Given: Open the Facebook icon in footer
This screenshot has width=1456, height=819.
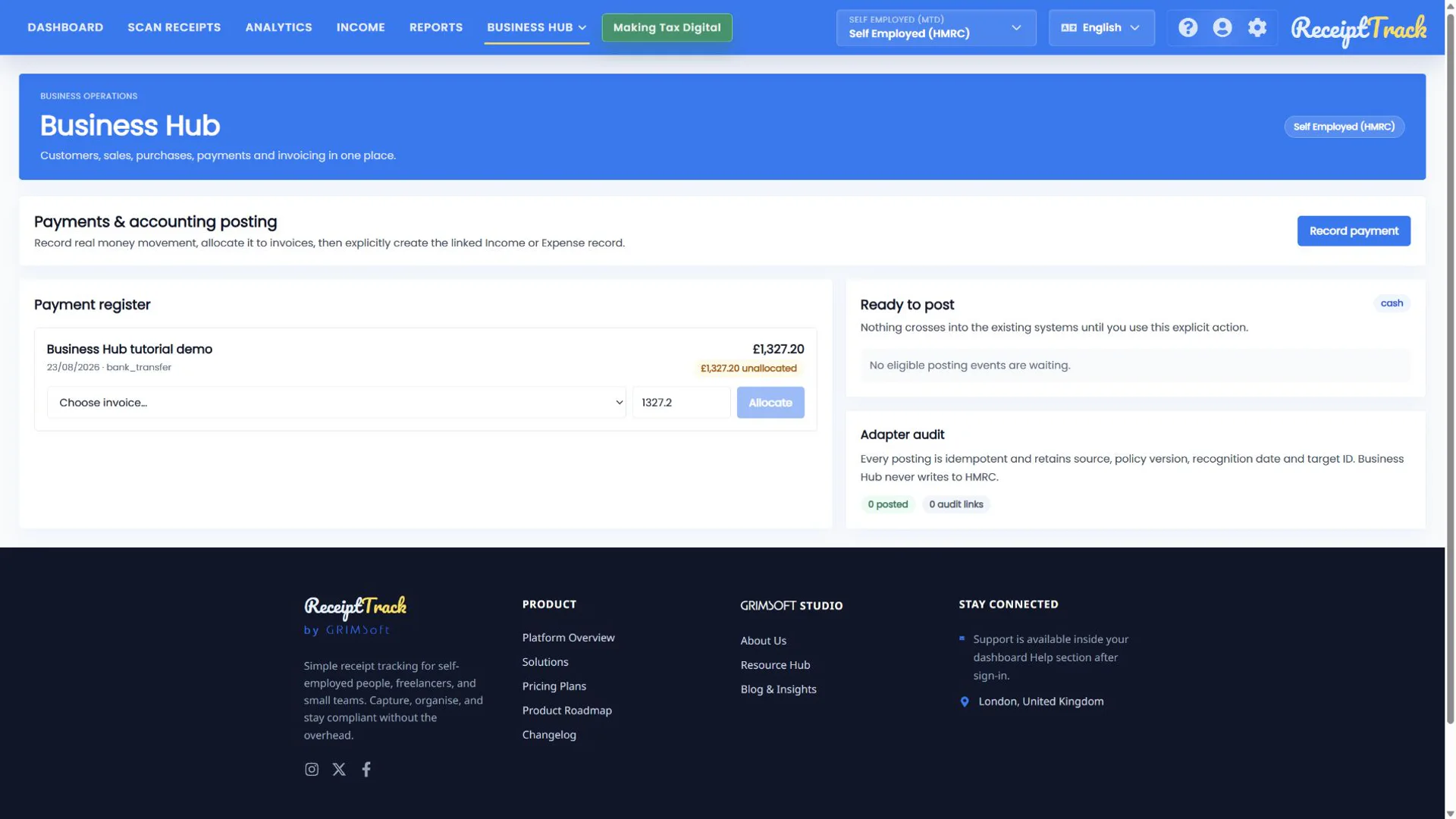Looking at the screenshot, I should click(366, 770).
